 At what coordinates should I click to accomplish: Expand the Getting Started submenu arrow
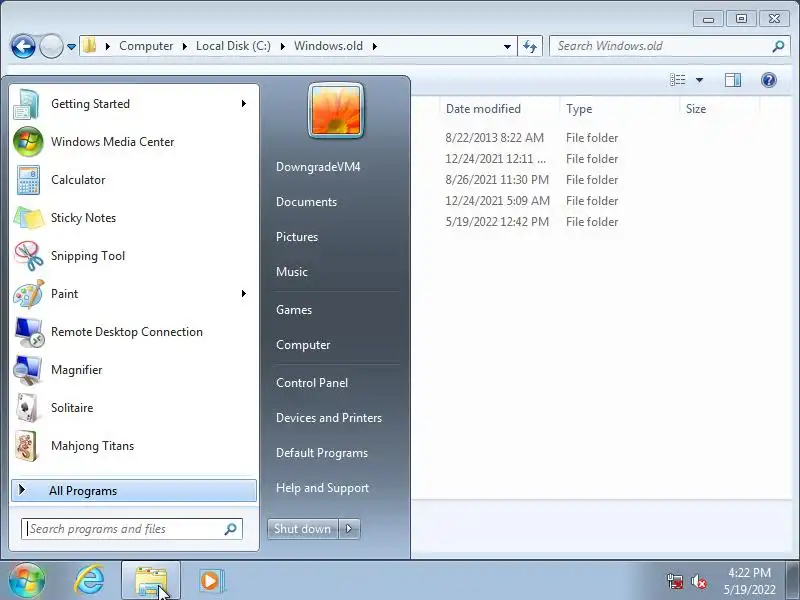click(x=244, y=104)
